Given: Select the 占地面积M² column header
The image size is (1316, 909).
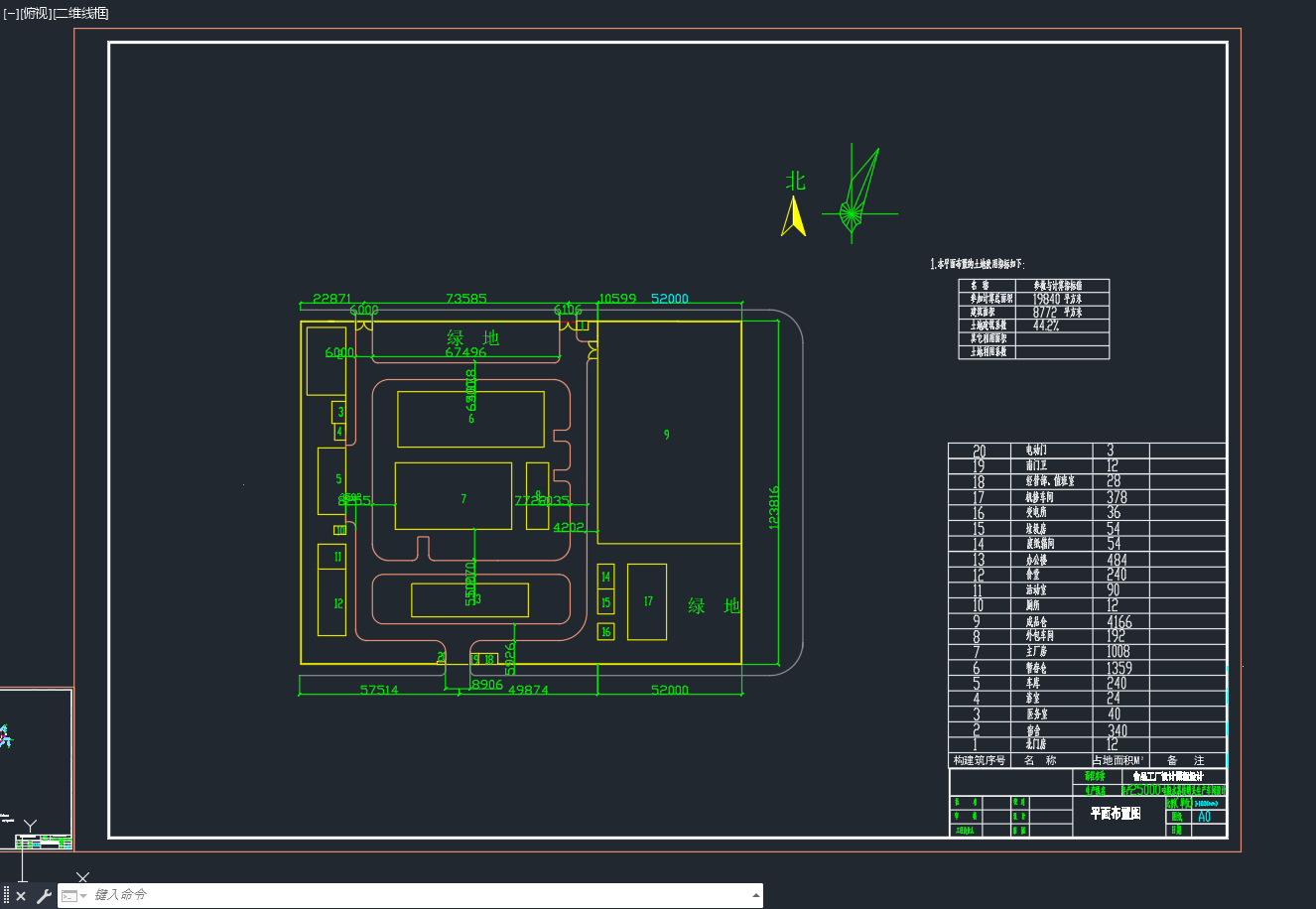Looking at the screenshot, I should click(1119, 760).
